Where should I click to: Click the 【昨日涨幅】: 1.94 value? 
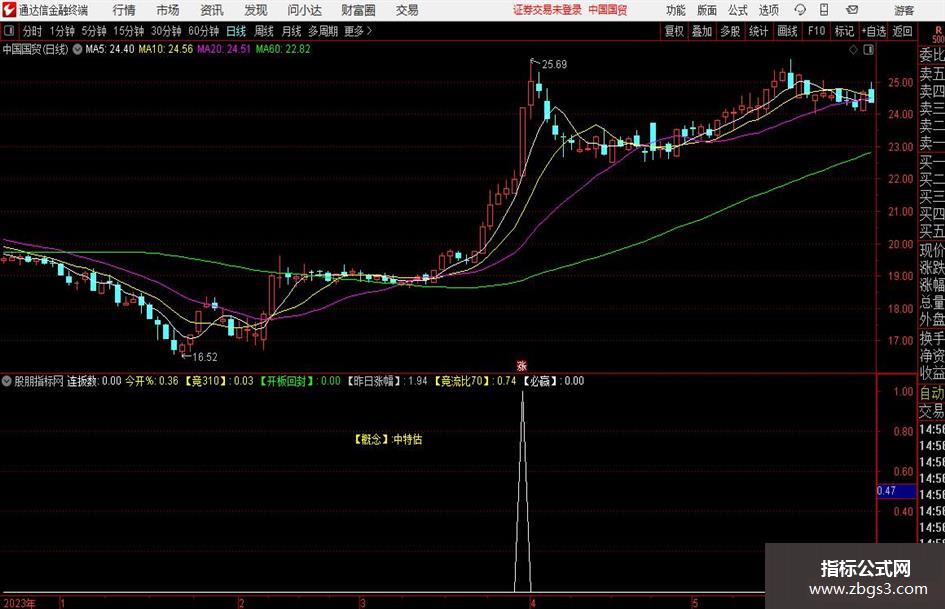(387, 381)
